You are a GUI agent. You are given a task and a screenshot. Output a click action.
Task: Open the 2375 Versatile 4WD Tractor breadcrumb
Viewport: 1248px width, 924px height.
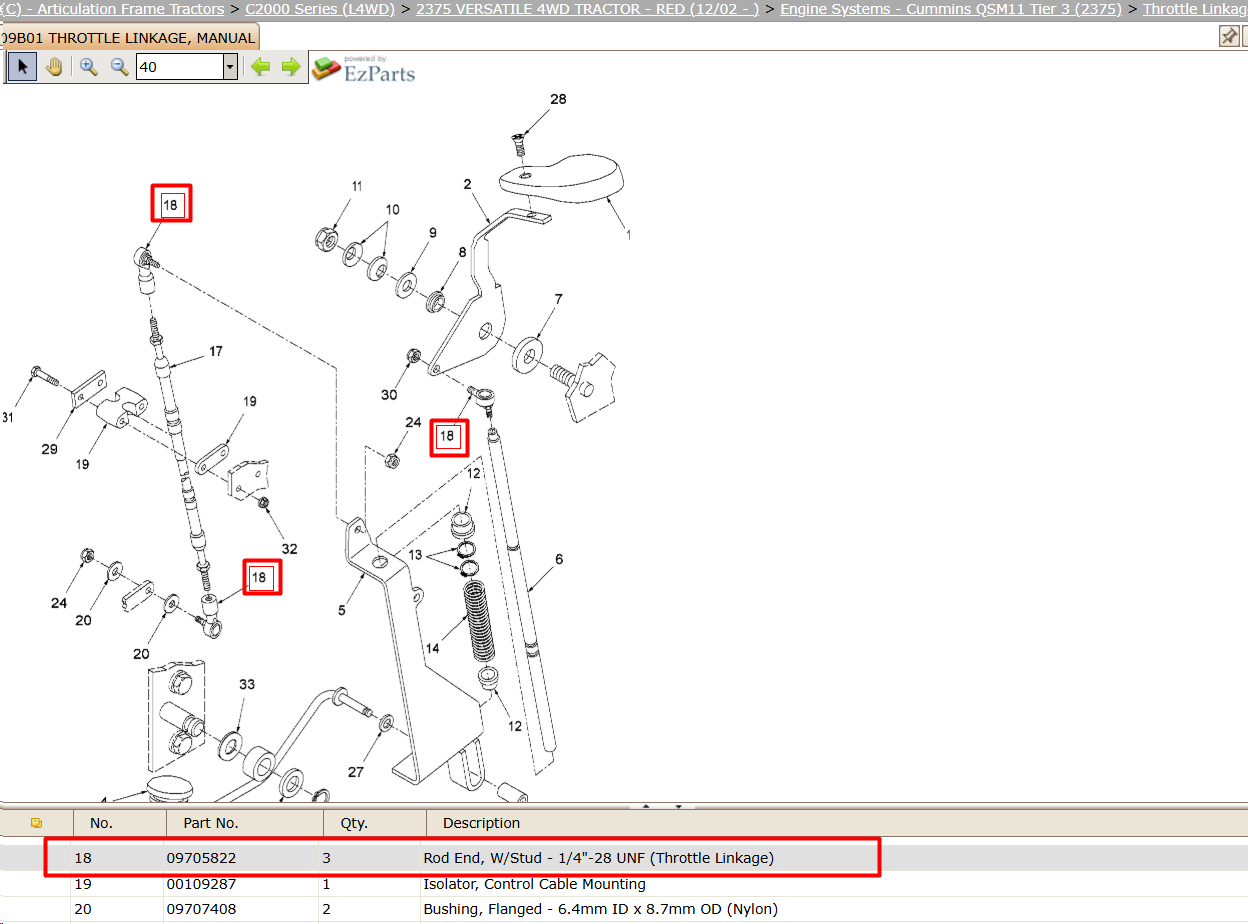pos(587,9)
